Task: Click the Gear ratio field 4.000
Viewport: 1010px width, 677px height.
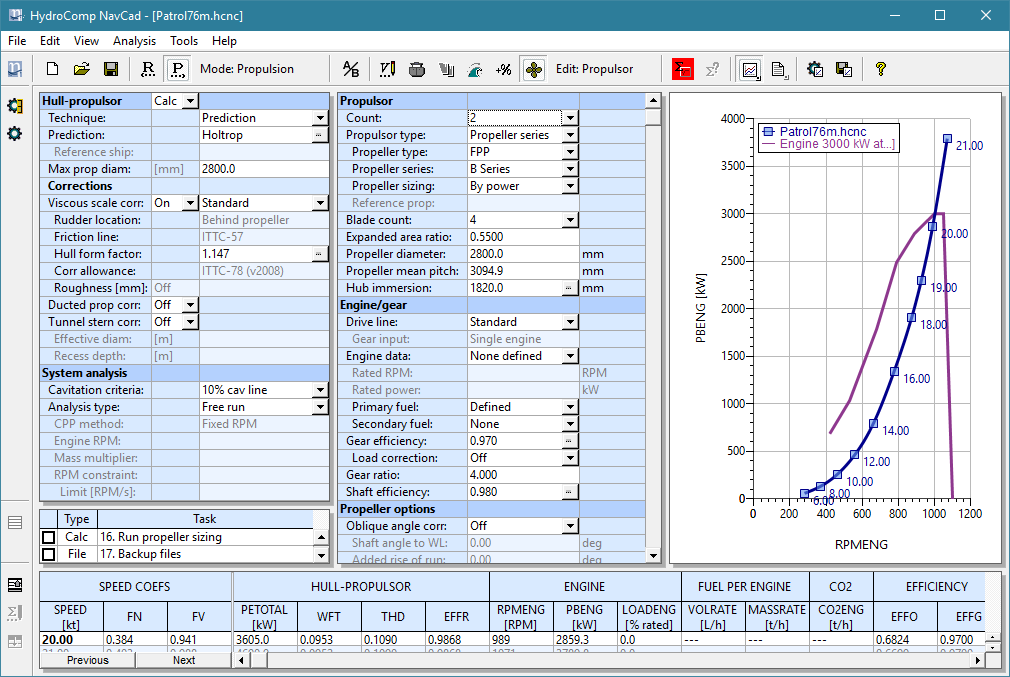Action: [x=523, y=475]
